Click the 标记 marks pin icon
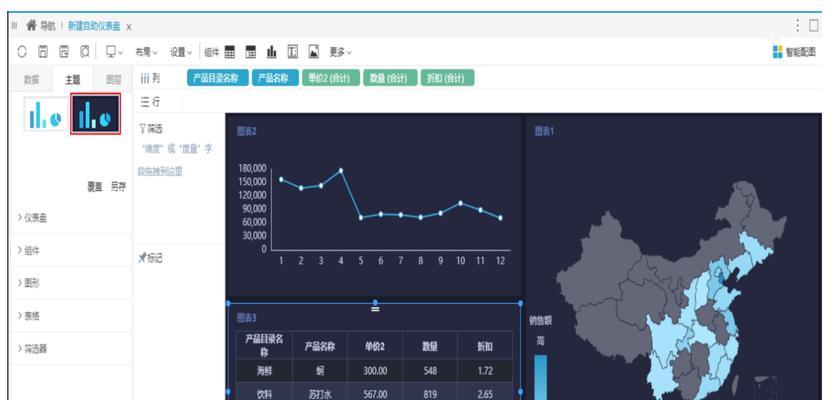The height and width of the screenshot is (400, 835). [x=142, y=258]
